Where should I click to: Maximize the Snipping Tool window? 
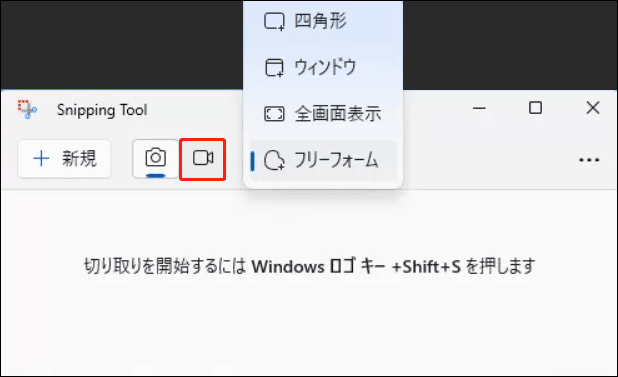click(535, 108)
